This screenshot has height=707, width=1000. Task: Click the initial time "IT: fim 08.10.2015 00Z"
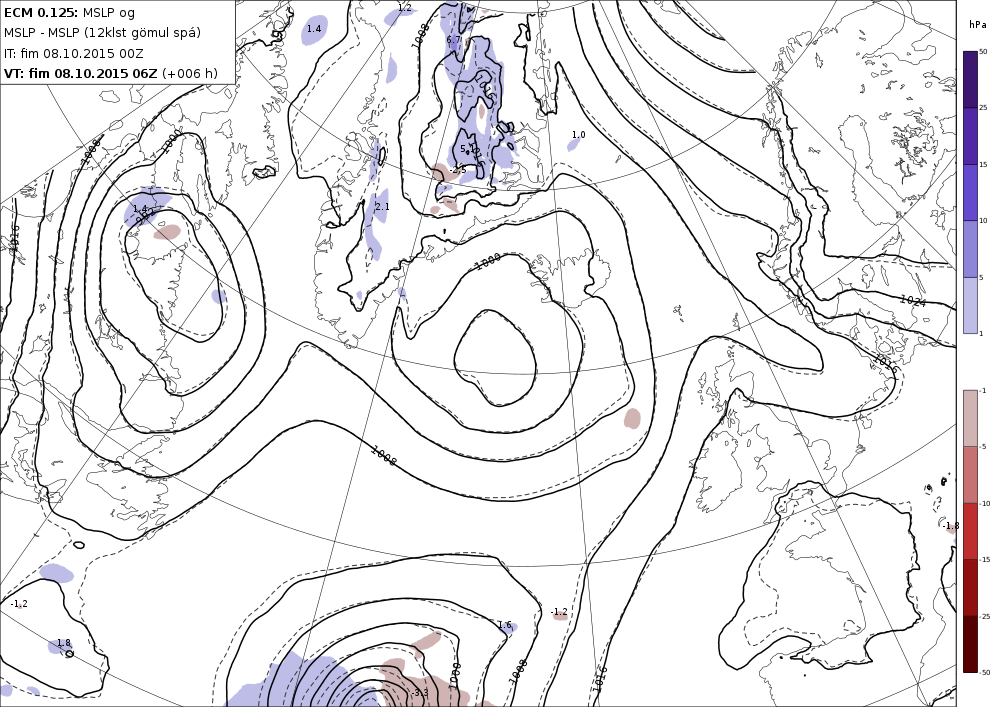click(x=74, y=53)
